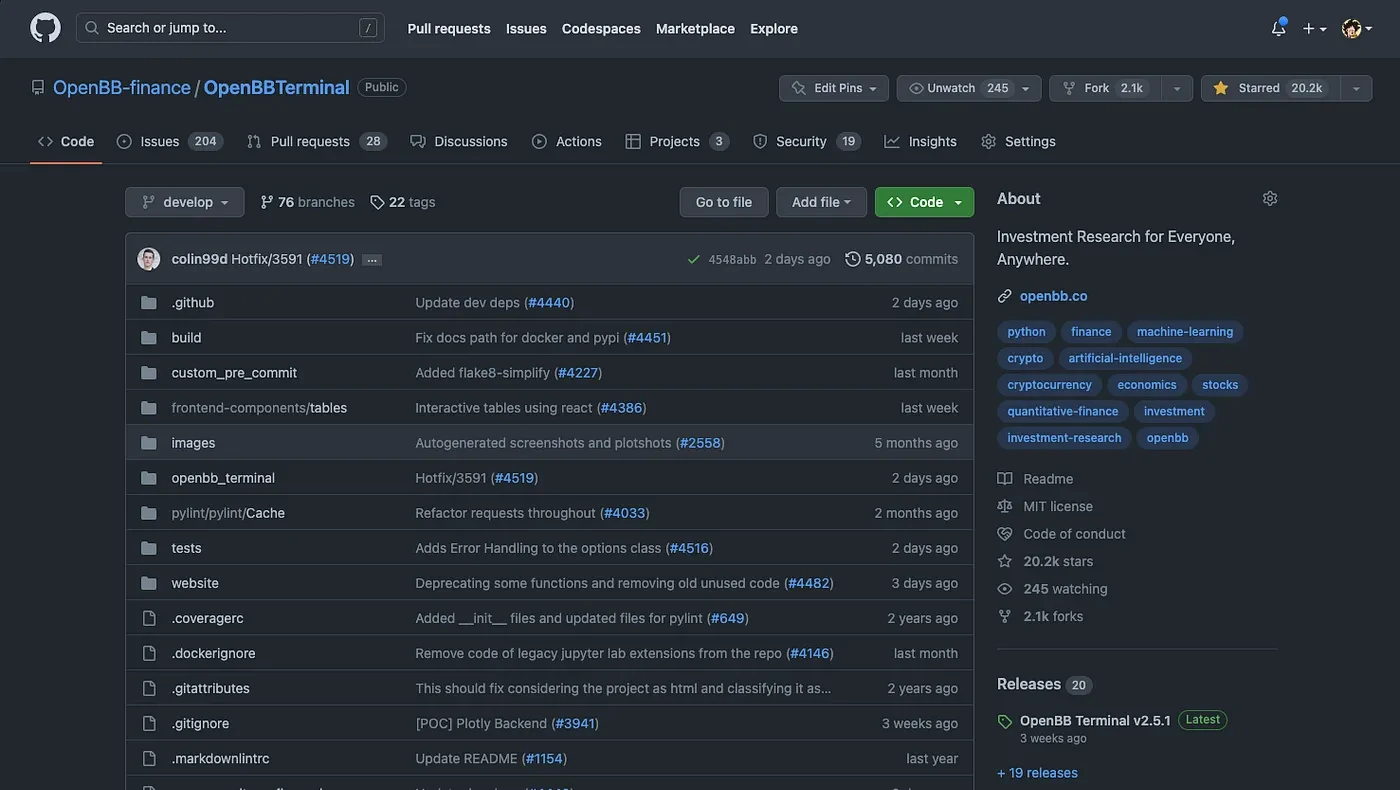Open the notifications bell
This screenshot has height=790, width=1400.
coord(1278,28)
